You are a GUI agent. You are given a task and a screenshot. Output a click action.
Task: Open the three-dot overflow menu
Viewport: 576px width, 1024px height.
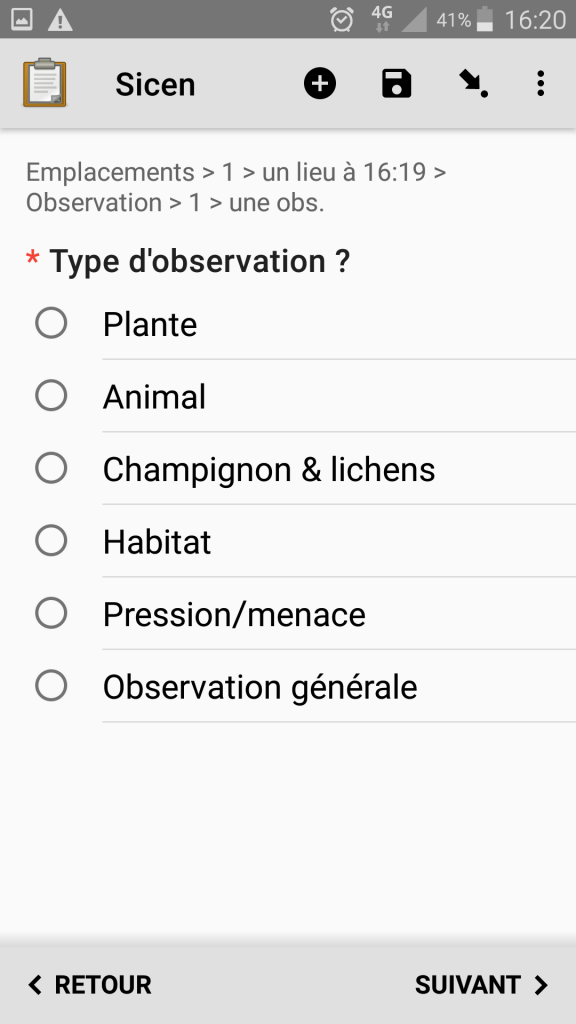coord(541,84)
